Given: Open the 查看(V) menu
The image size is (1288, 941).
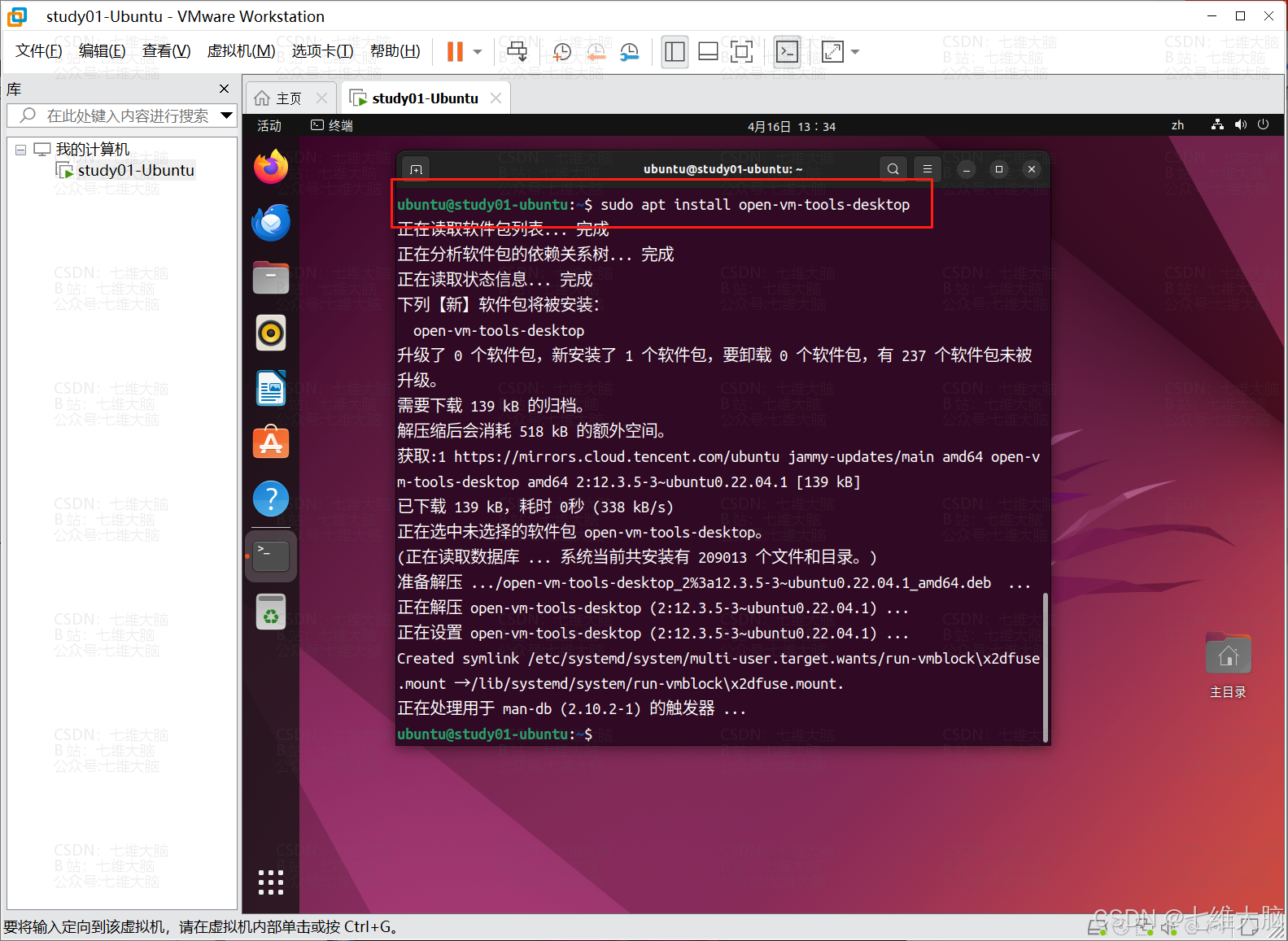Looking at the screenshot, I should [x=166, y=51].
